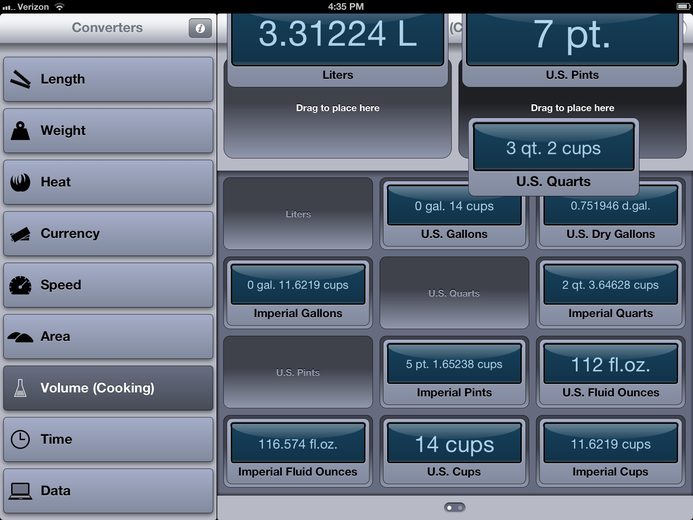Tap the Imperial Fluid Ounces tile

[298, 451]
